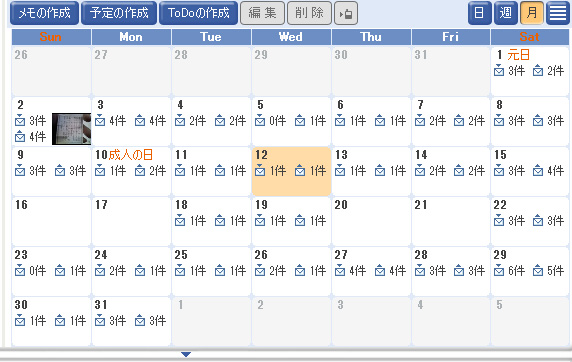Expand panel with bottom blue triangle
Viewport: 572px width, 362px height.
pyautogui.click(x=186, y=354)
